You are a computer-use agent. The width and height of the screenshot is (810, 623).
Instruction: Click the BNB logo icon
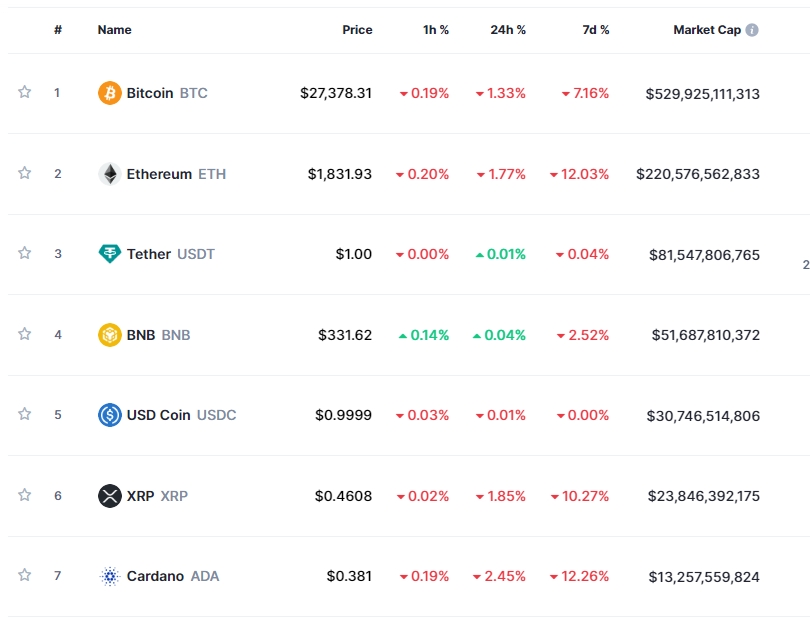110,335
